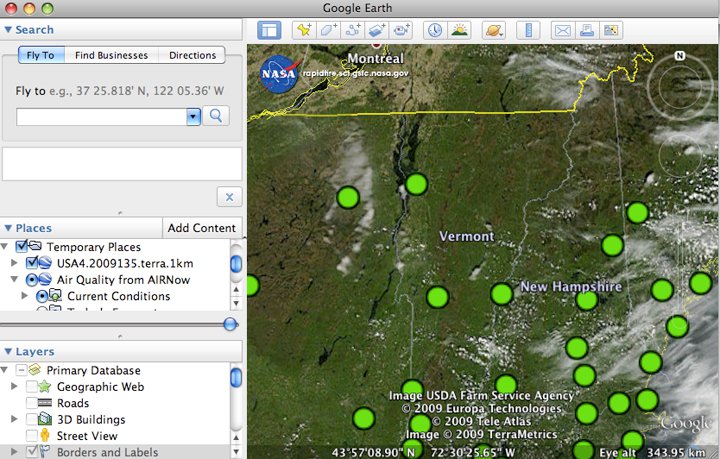Click the Places panel scrollbar thumb
This screenshot has height=459, width=720.
pyautogui.click(x=236, y=264)
